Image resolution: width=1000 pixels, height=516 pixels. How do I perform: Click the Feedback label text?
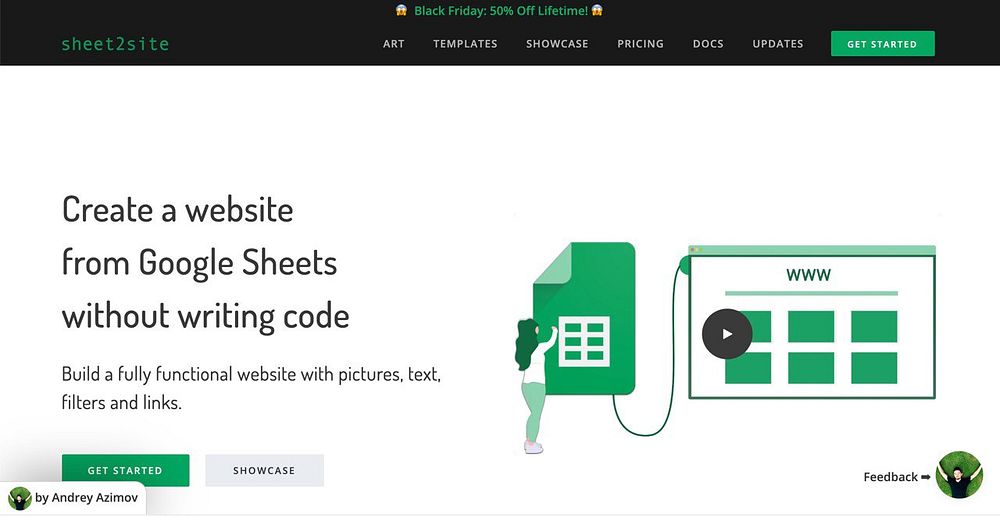(891, 476)
